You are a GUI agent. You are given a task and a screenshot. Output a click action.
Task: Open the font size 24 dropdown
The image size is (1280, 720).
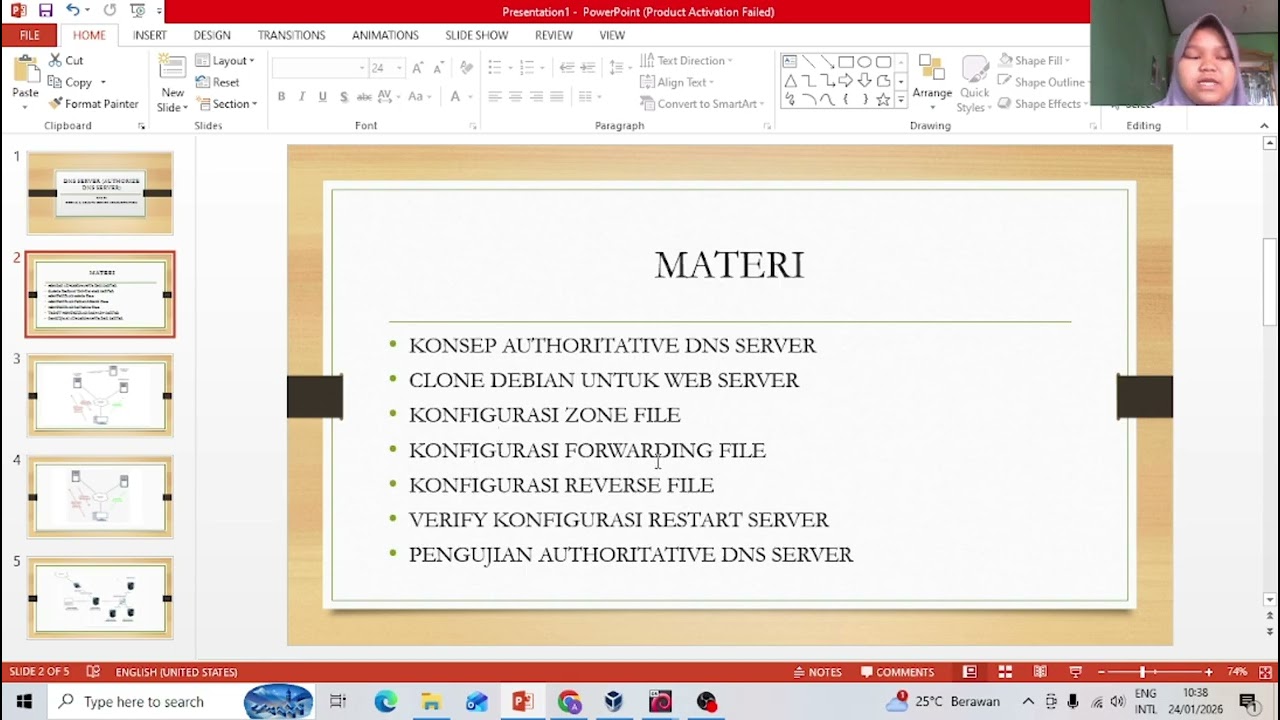[x=399, y=68]
